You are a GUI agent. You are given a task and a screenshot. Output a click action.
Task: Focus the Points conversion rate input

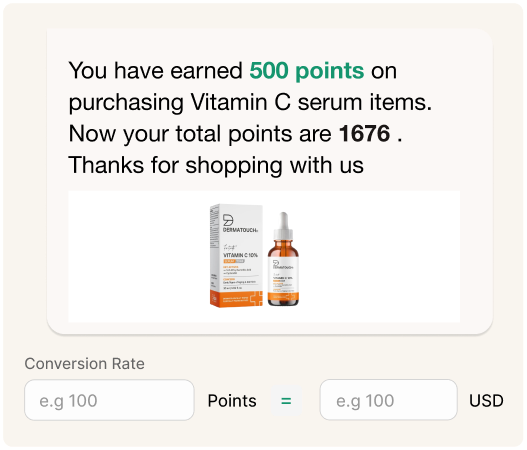point(109,400)
